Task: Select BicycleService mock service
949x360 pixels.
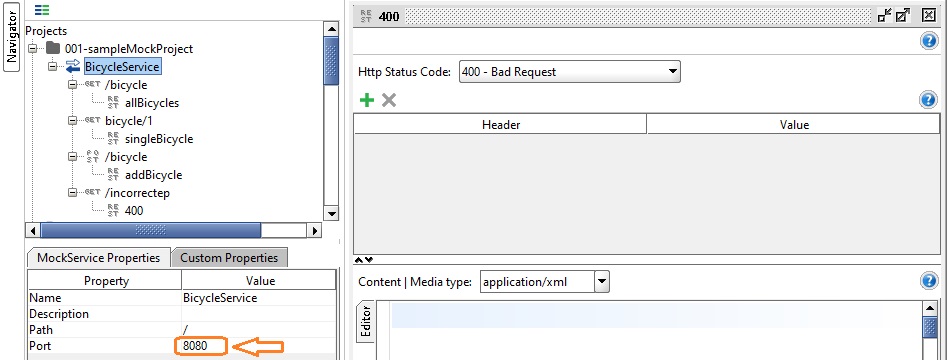Action: [x=122, y=67]
